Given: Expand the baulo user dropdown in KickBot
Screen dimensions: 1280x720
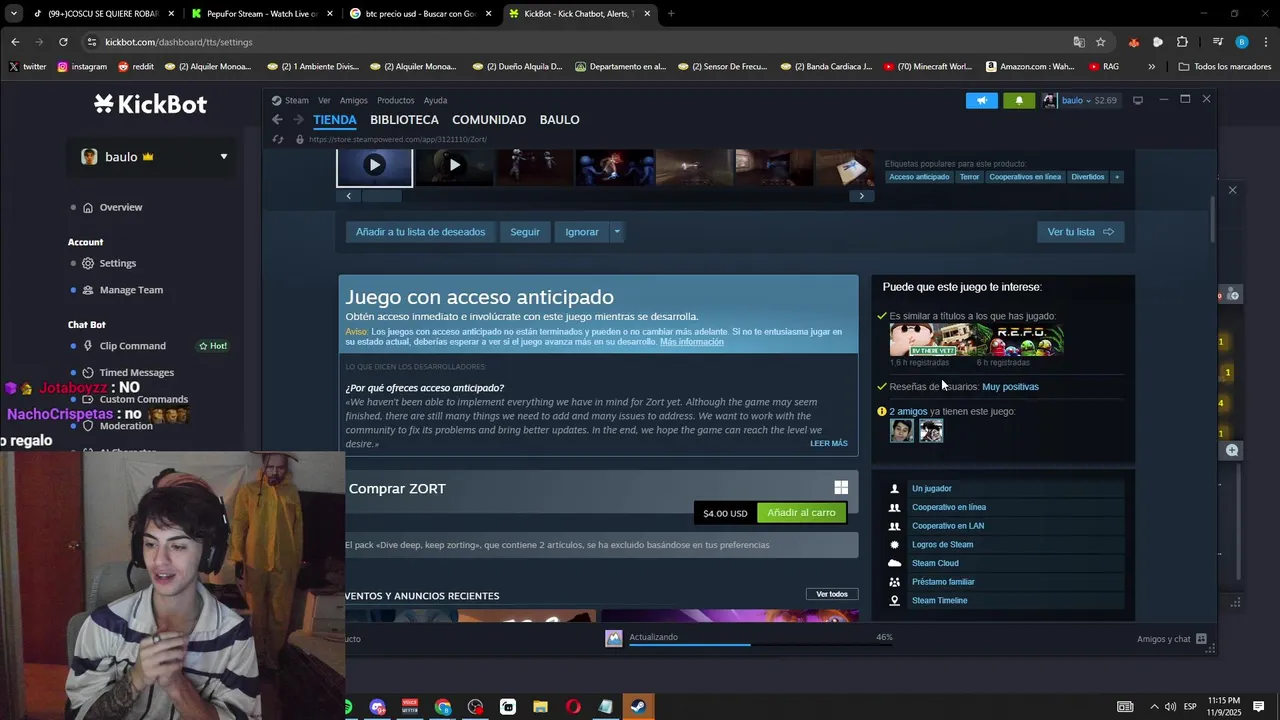Looking at the screenshot, I should [224, 157].
